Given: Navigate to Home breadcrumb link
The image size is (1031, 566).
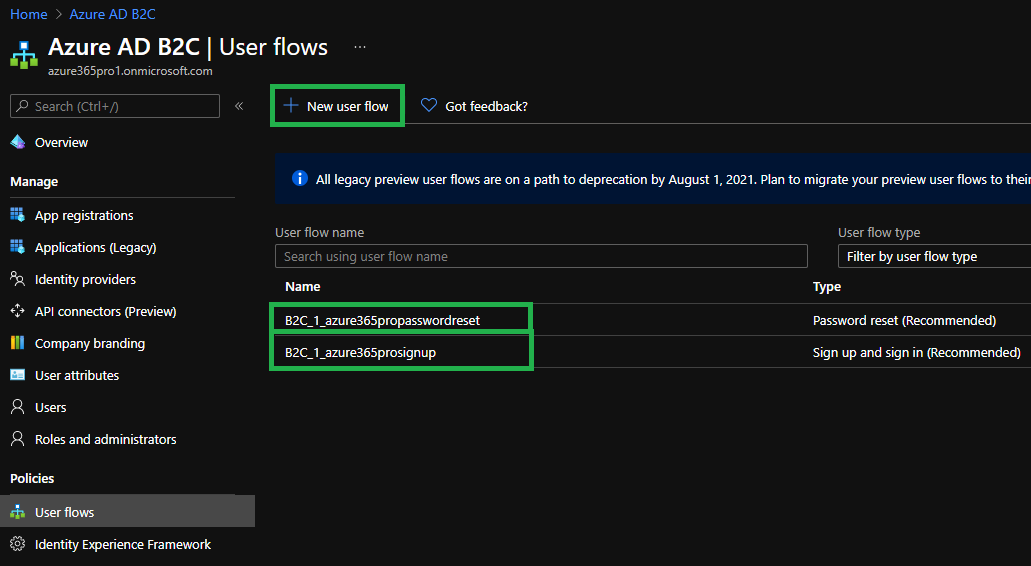Looking at the screenshot, I should [x=28, y=14].
